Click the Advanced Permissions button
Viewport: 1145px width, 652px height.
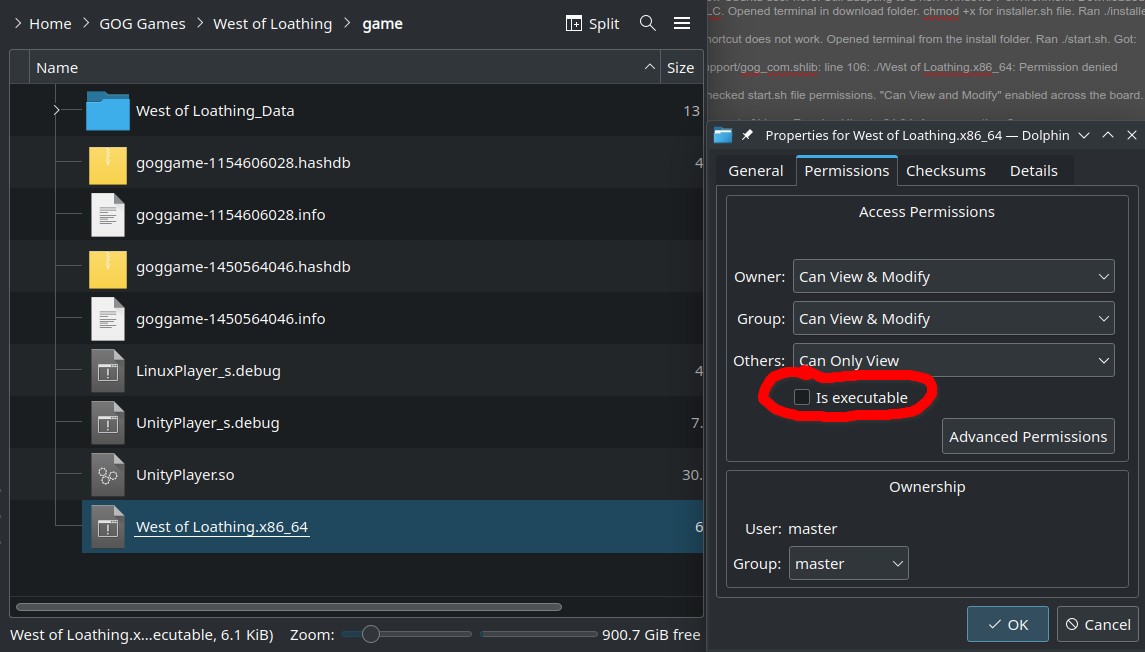1028,437
